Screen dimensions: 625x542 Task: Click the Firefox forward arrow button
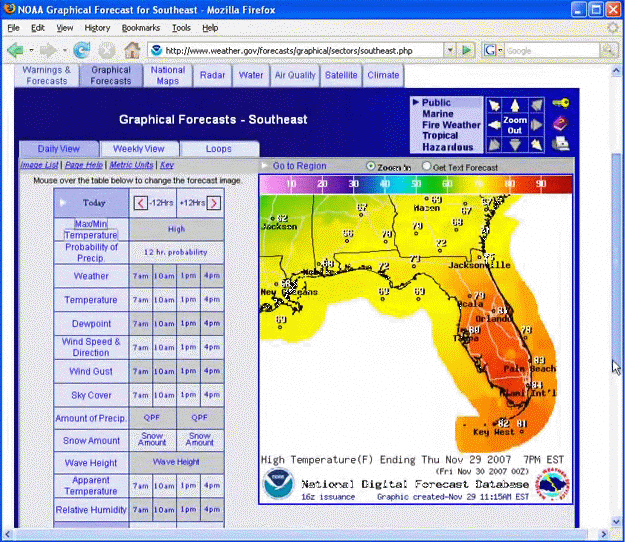coord(49,51)
